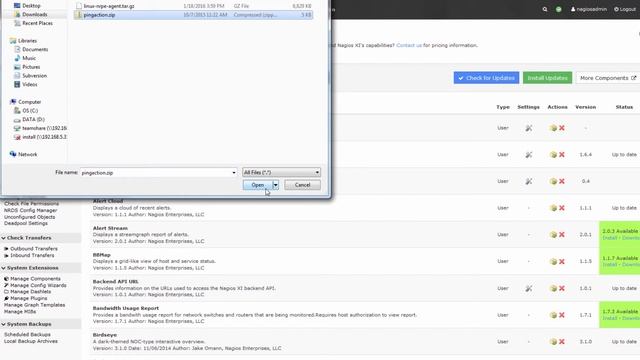640x360 pixels.
Task: Open Manage Plugins in sidebar
Action: tap(28, 298)
